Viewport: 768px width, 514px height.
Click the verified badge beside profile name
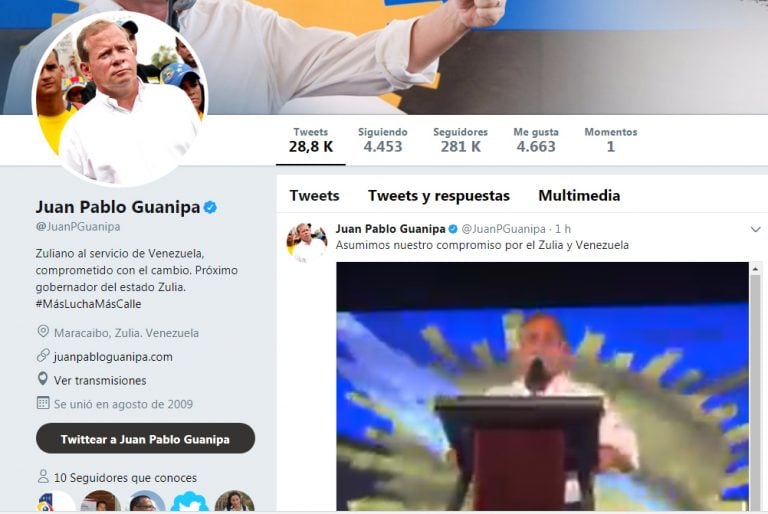[210, 207]
